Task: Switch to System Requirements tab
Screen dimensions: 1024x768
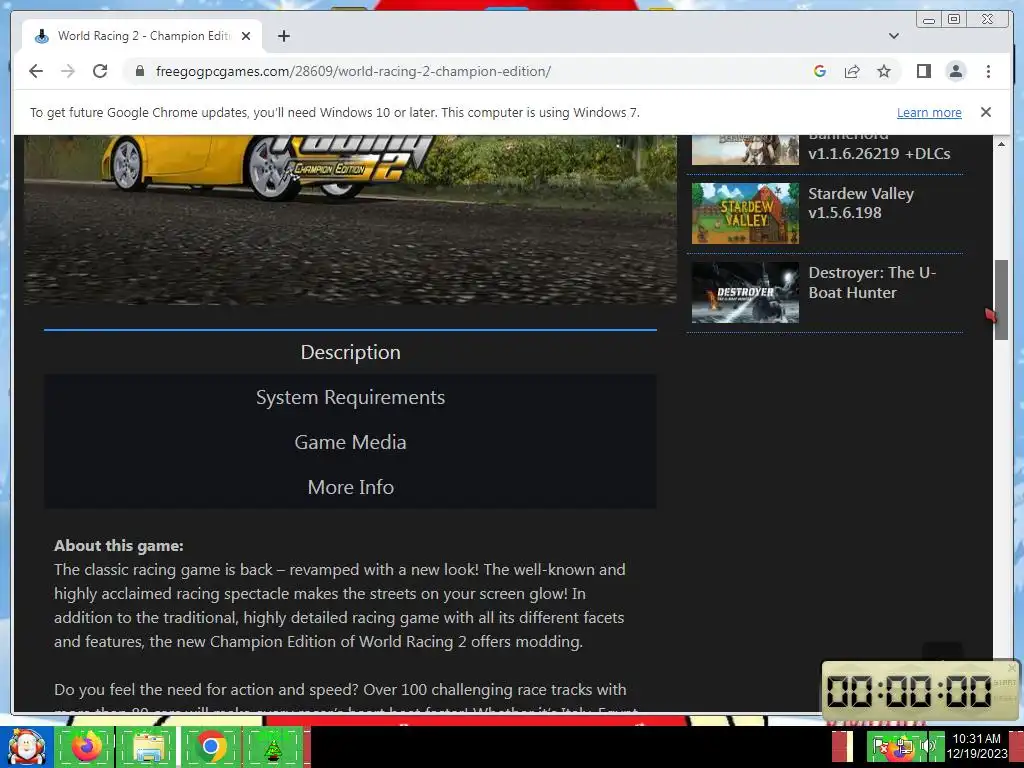Action: click(x=351, y=397)
